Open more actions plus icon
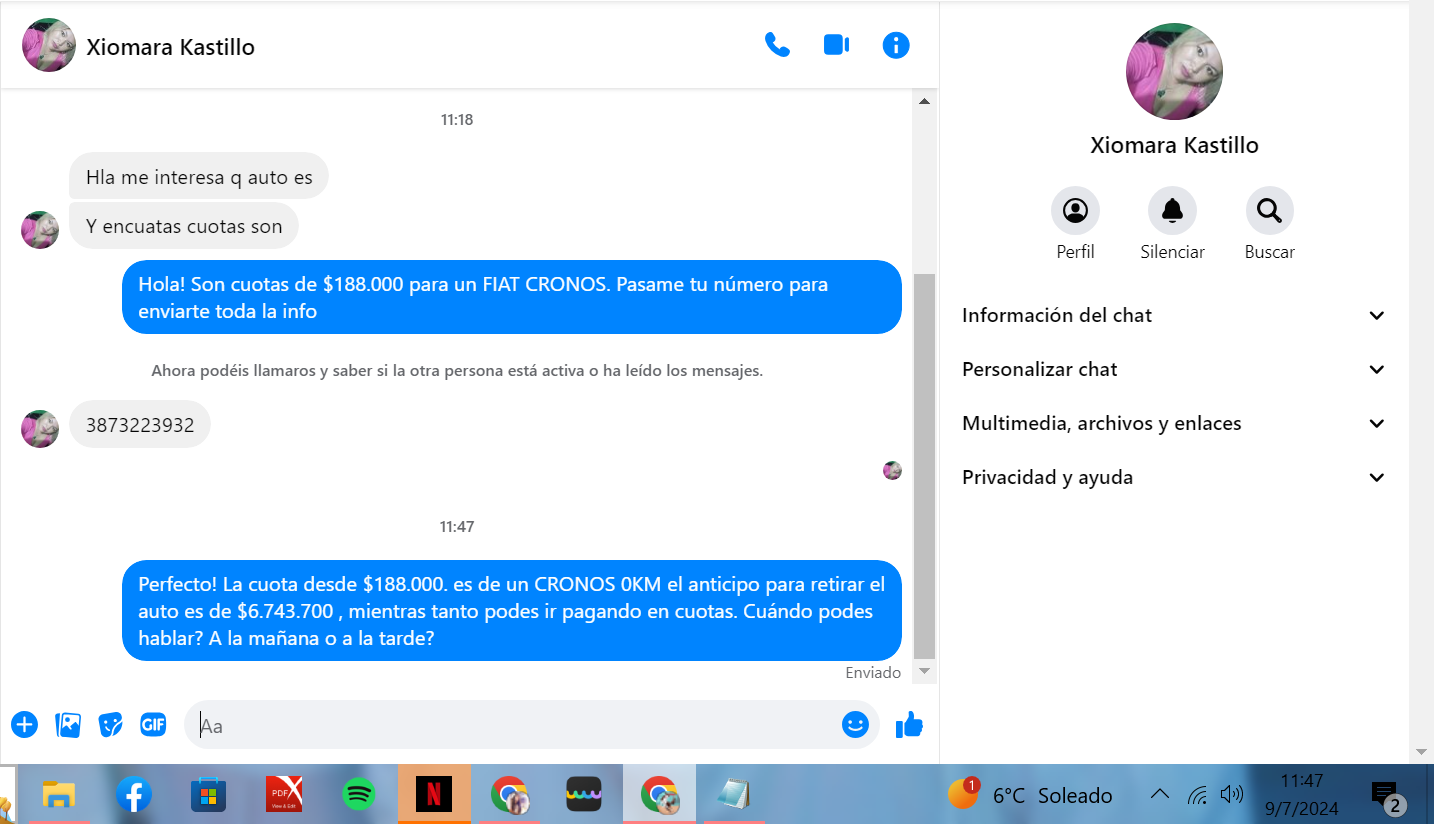Image resolution: width=1434 pixels, height=824 pixels. point(24,725)
